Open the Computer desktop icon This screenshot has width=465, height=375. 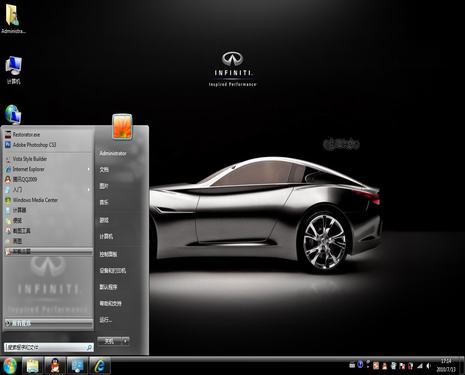tap(14, 70)
